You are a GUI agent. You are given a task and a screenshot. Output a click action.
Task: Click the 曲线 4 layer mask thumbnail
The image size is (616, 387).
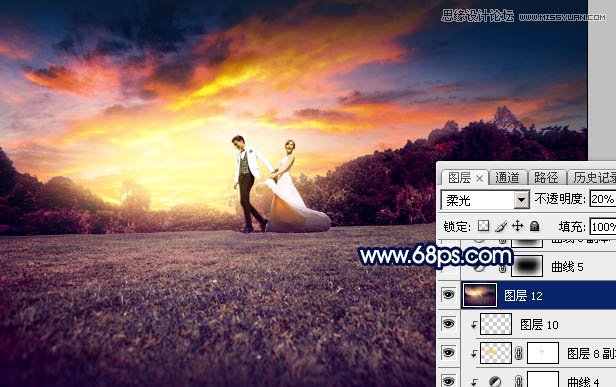(543, 379)
